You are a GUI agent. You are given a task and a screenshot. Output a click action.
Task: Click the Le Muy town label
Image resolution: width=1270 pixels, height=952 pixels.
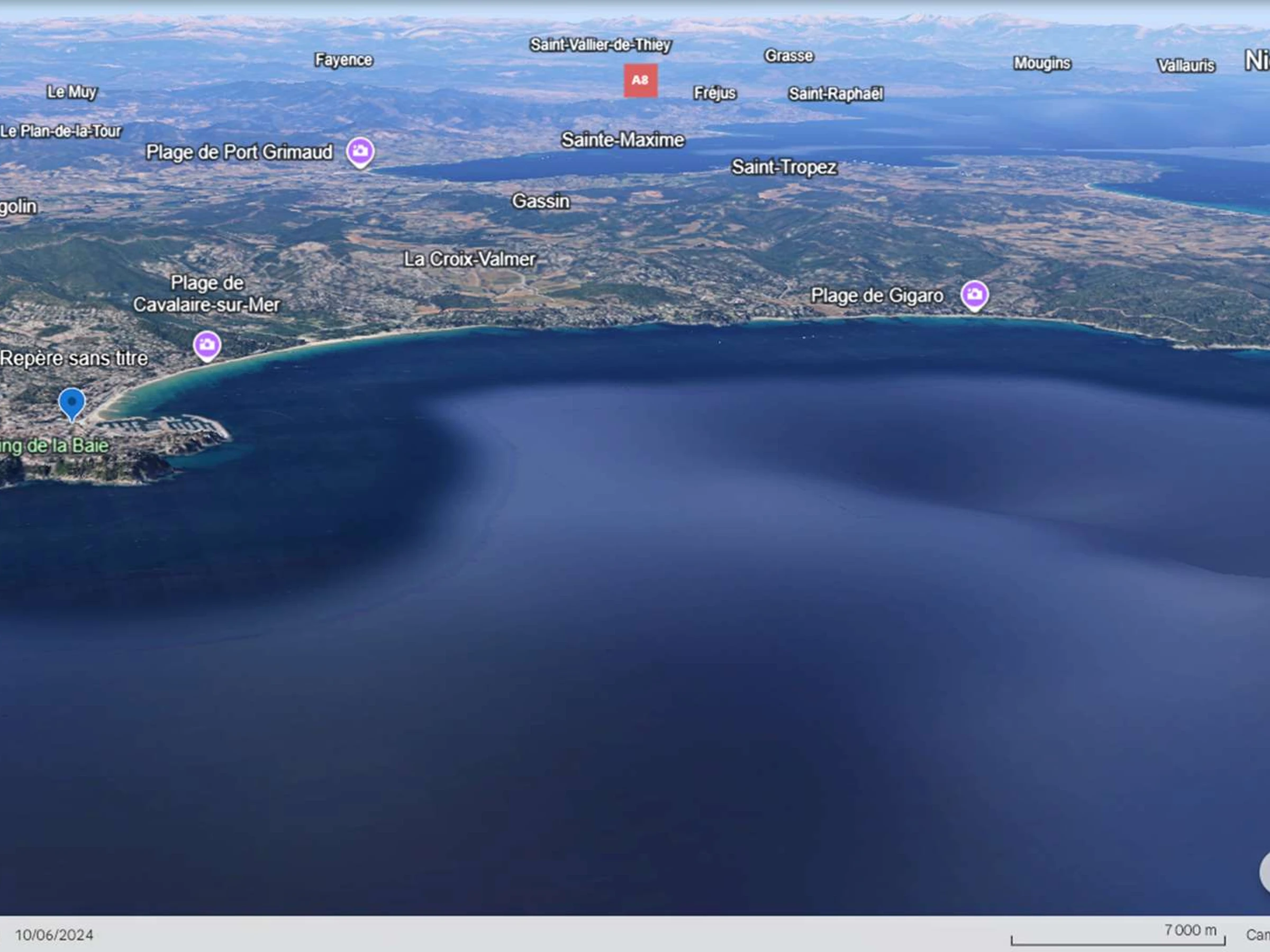(x=72, y=92)
